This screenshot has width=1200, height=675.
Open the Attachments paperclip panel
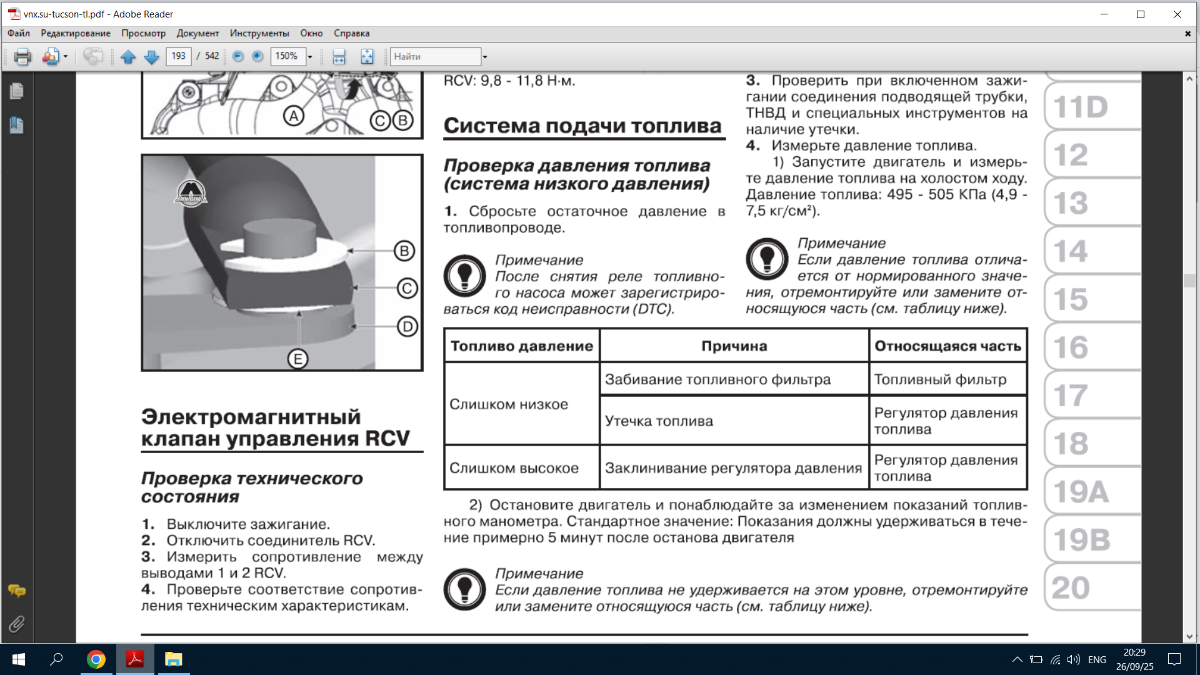(16, 625)
